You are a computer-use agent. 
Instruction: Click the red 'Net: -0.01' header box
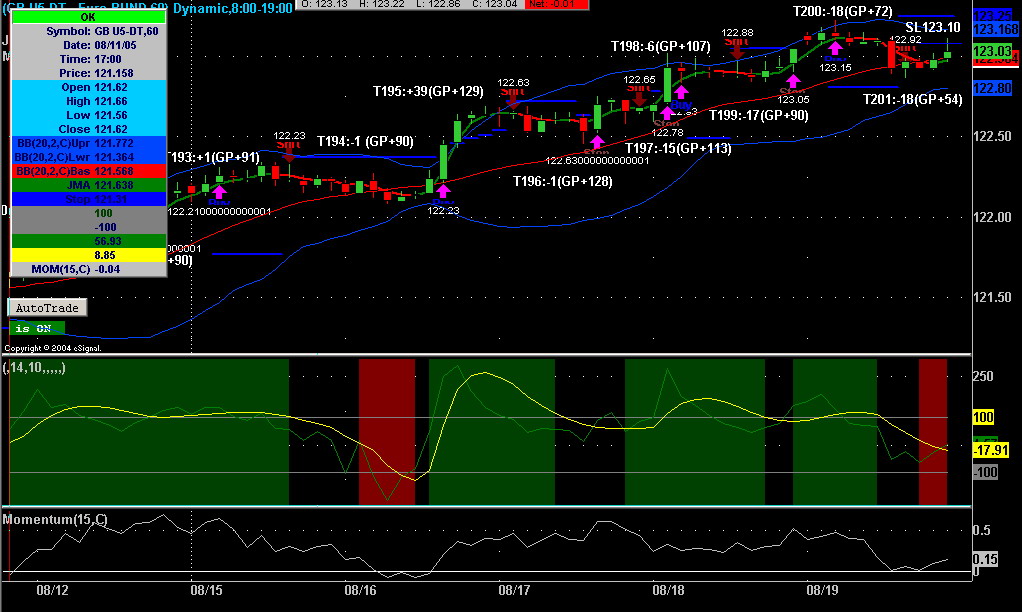coord(558,4)
